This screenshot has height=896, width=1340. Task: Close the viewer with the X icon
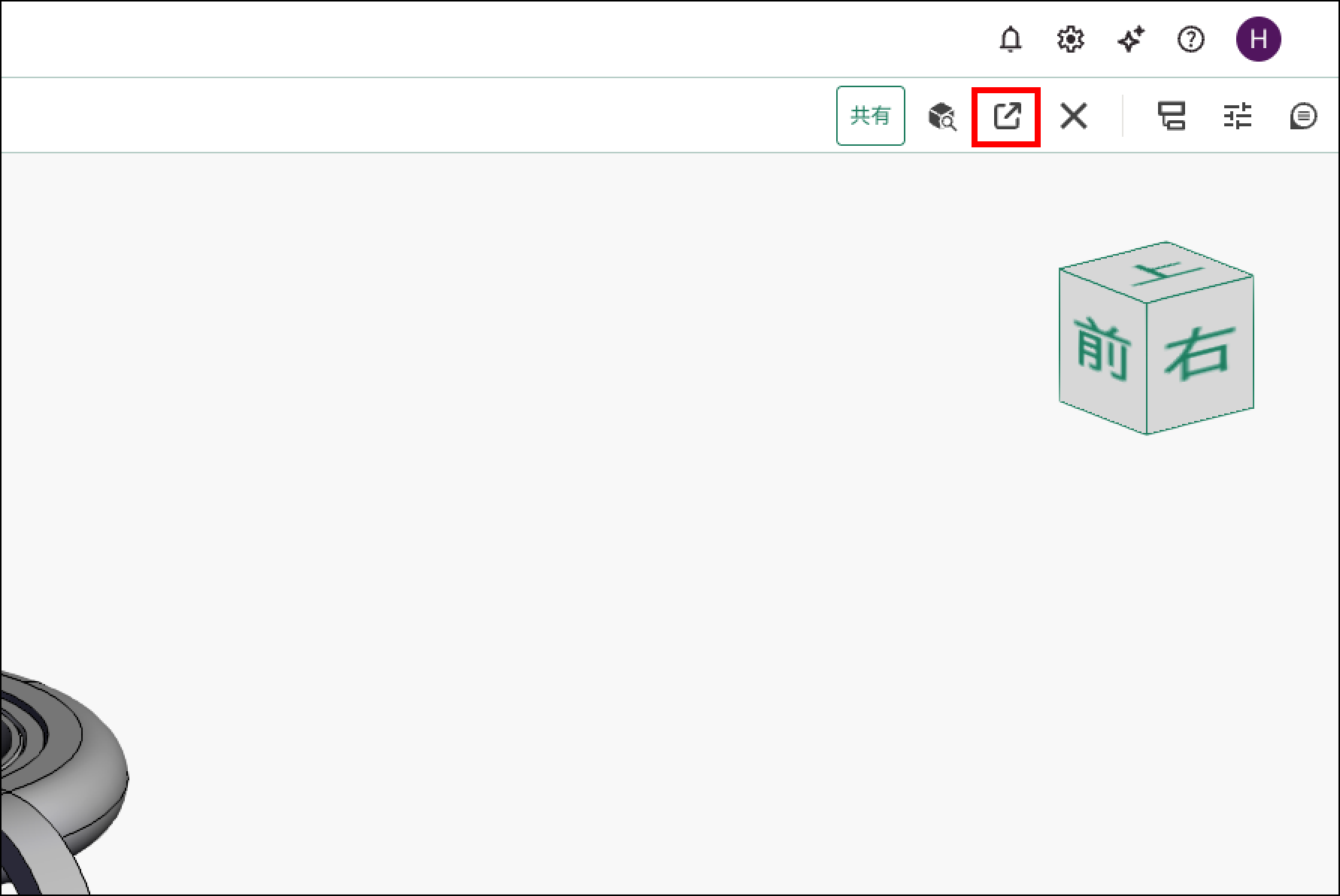(1074, 117)
